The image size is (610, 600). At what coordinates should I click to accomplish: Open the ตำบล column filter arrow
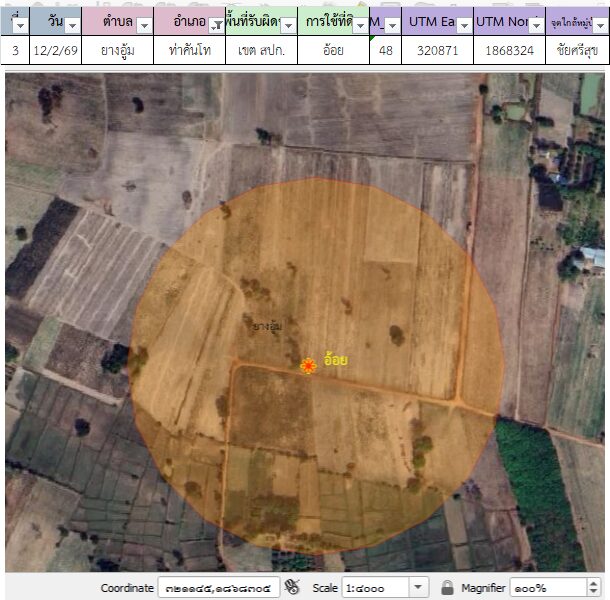coord(143,24)
